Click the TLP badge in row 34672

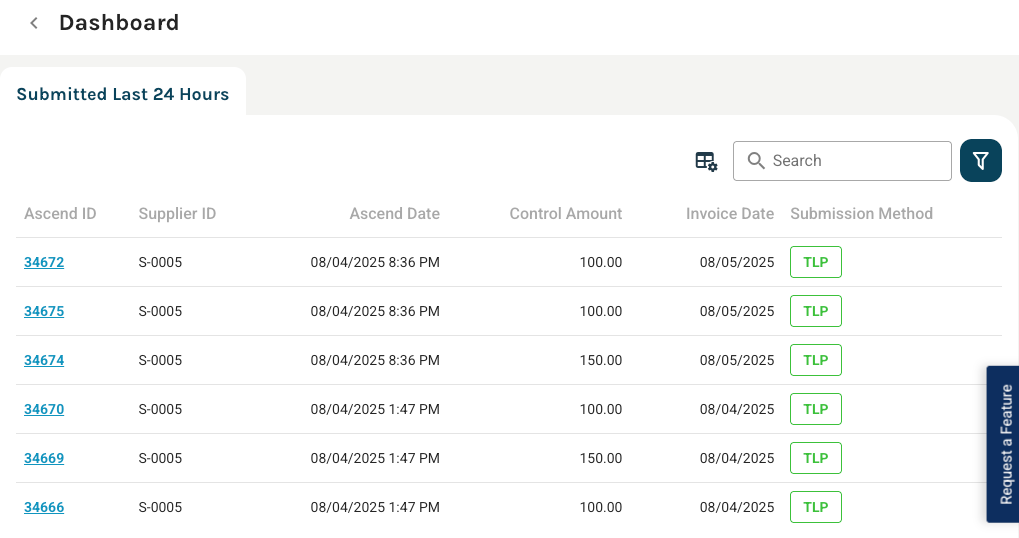(815, 263)
